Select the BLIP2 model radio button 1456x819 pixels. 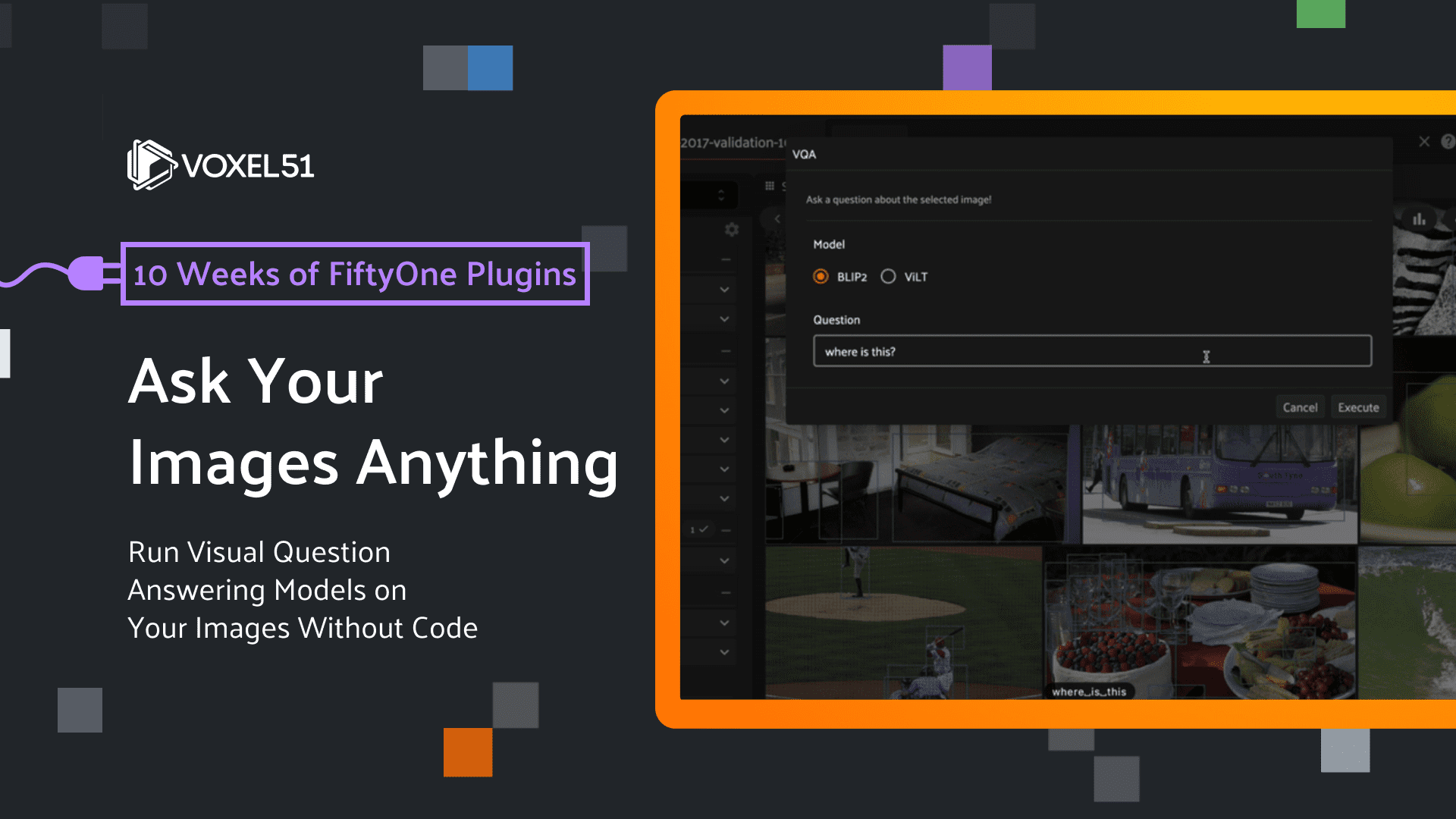click(x=821, y=277)
